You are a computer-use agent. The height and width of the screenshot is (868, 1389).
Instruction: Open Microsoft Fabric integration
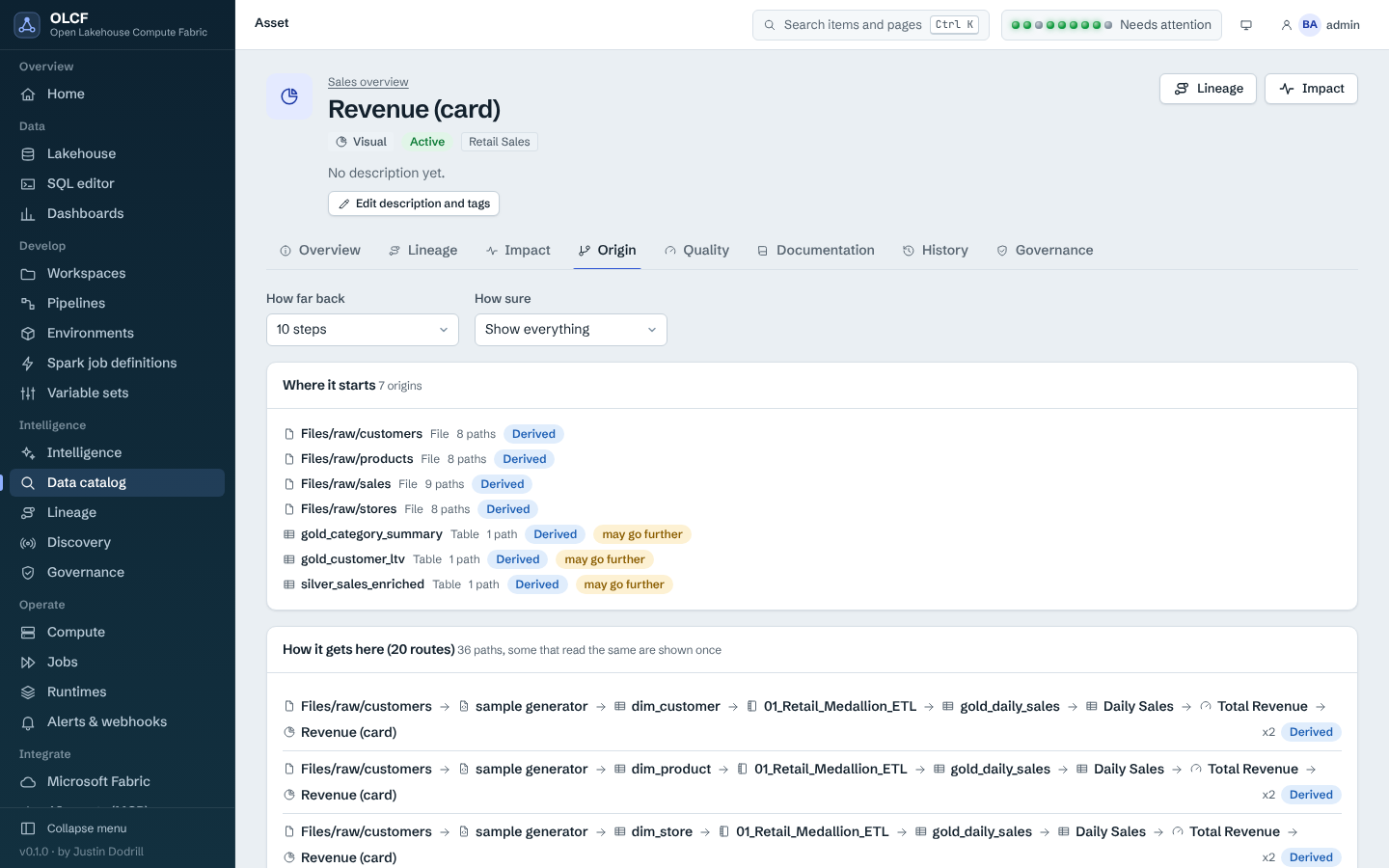[x=117, y=781]
